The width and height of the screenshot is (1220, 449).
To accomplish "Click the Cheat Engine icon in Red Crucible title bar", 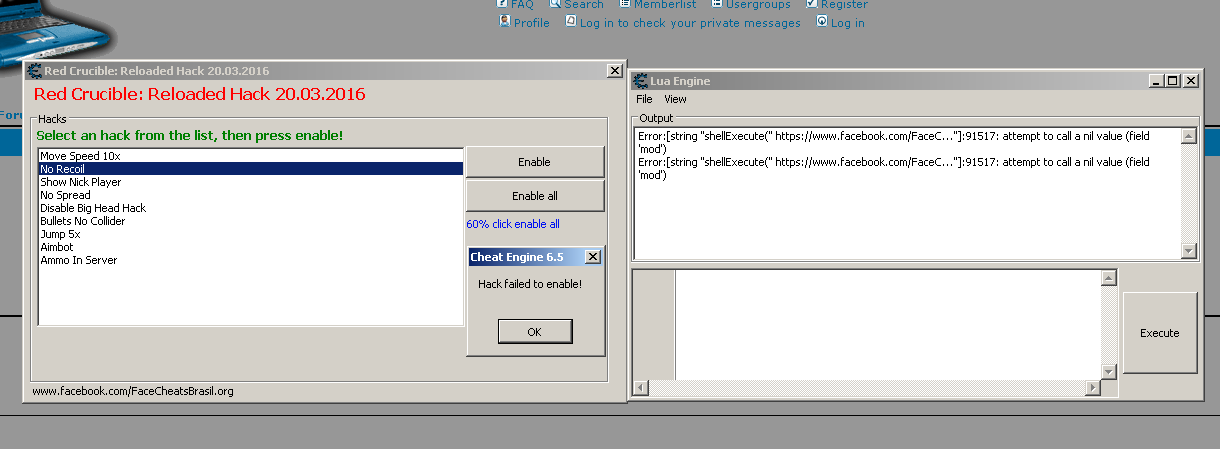I will 34,71.
